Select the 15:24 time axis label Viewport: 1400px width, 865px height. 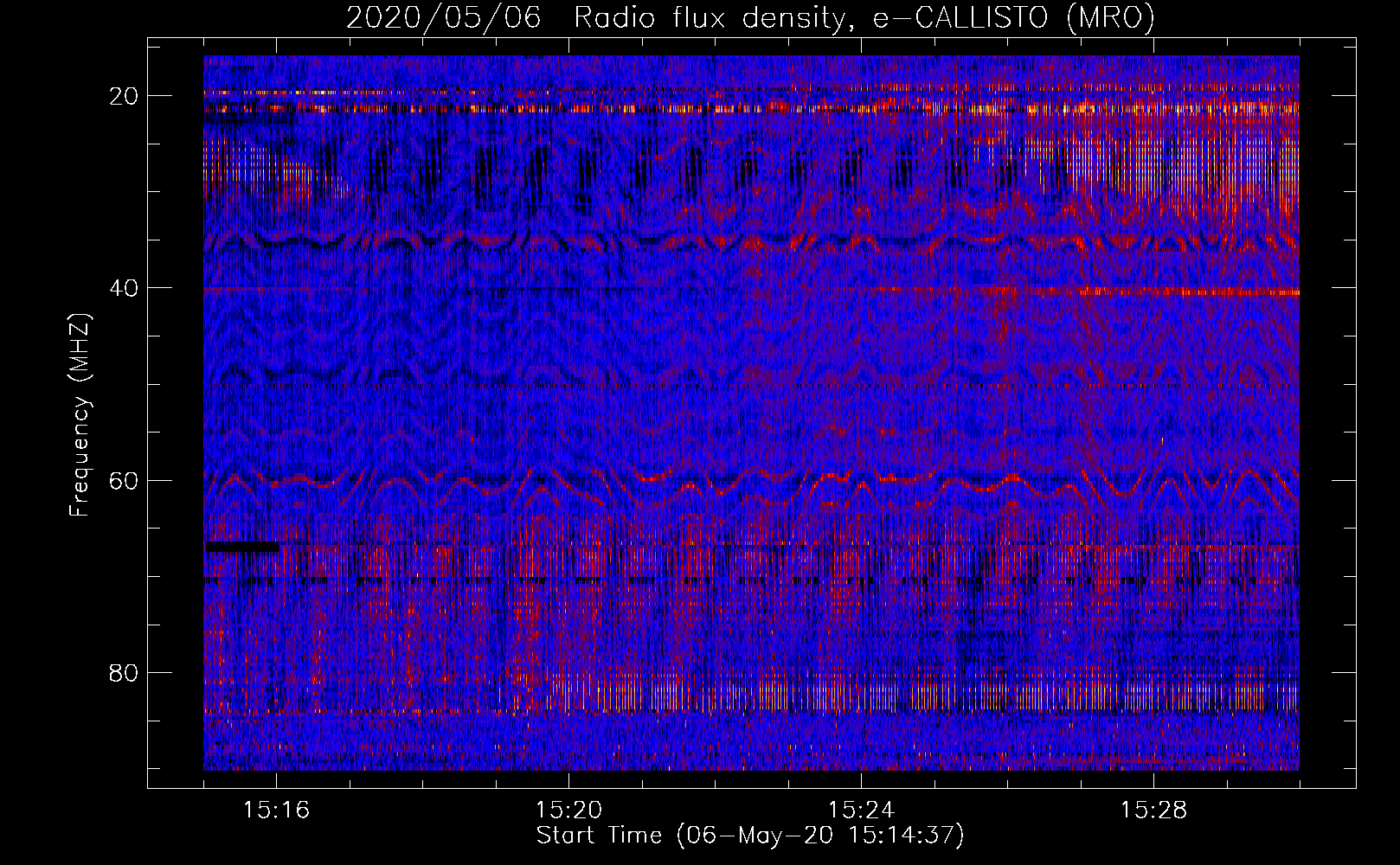861,811
